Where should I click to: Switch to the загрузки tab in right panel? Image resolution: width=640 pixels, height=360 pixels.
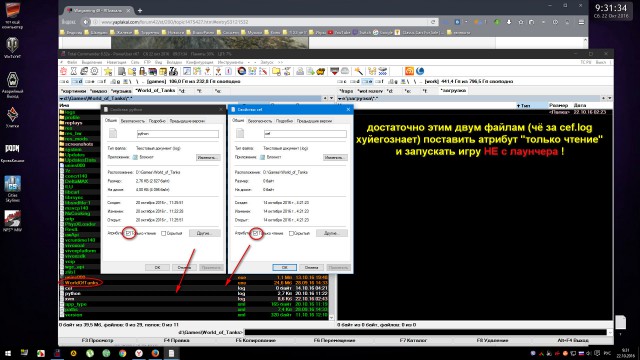pyautogui.click(x=453, y=91)
